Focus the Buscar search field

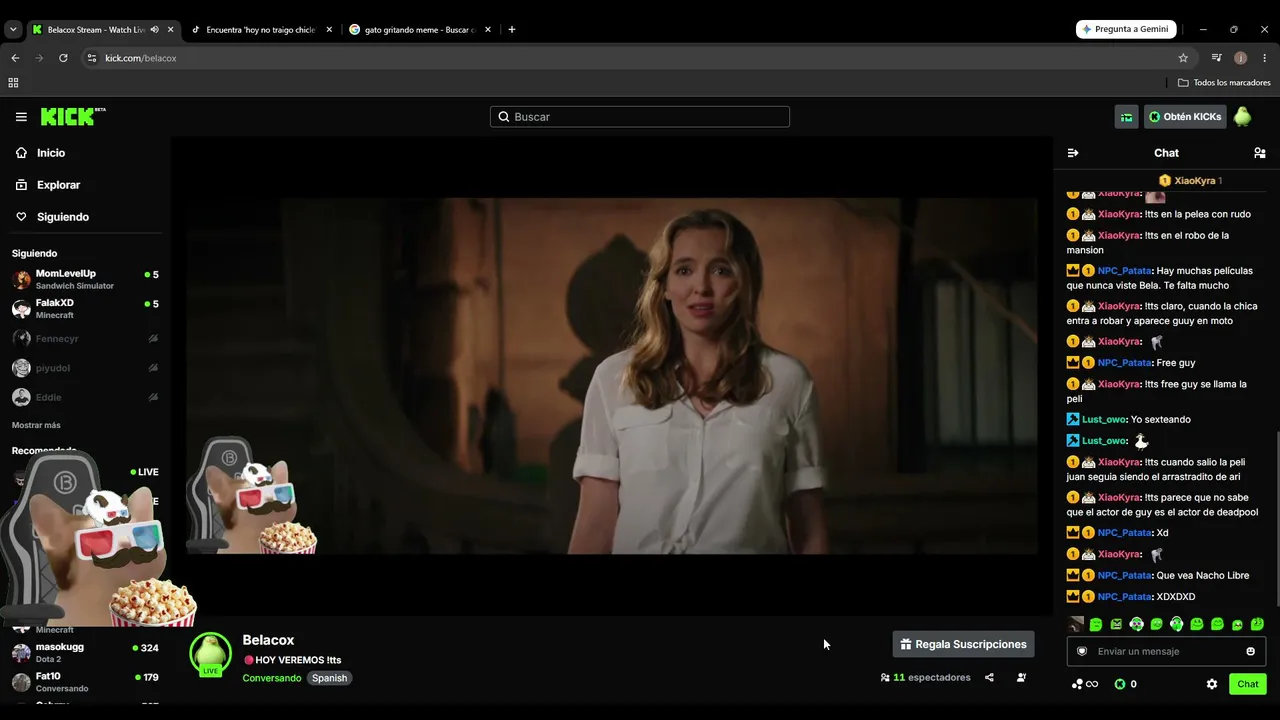point(640,117)
